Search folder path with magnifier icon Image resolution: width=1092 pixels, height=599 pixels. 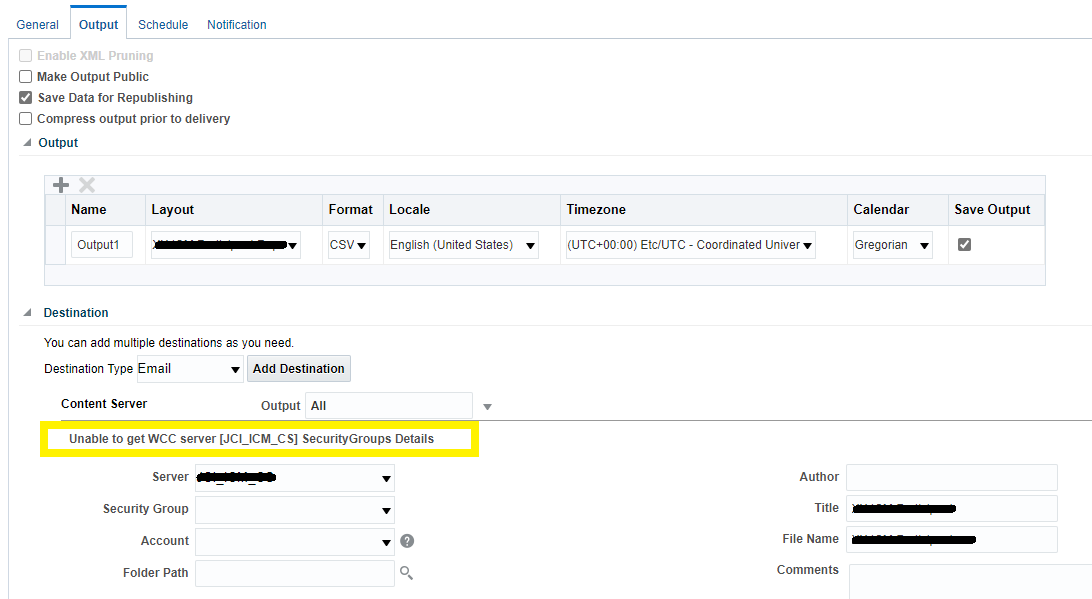407,573
